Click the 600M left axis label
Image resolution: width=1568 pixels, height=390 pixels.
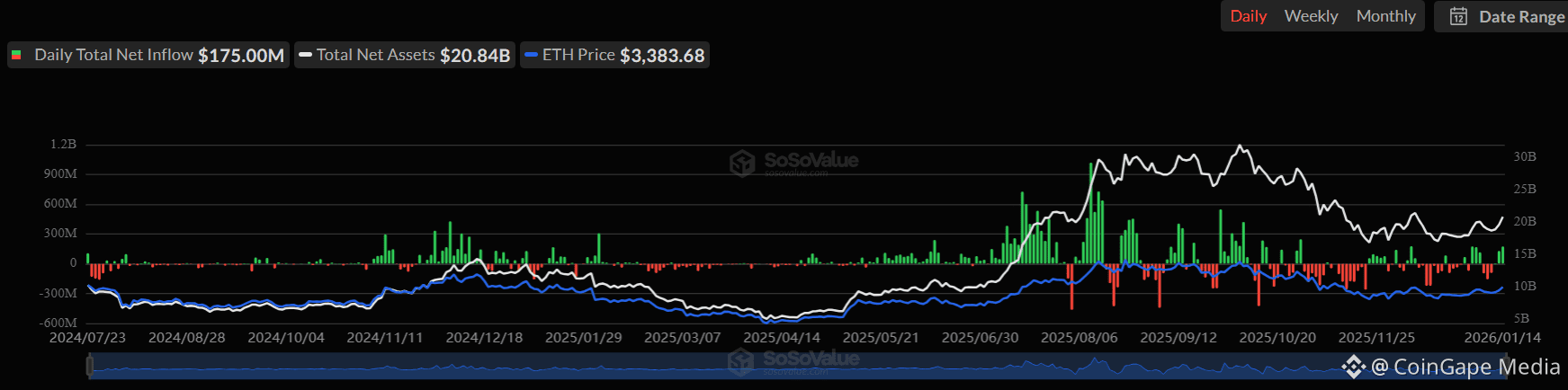[60, 203]
